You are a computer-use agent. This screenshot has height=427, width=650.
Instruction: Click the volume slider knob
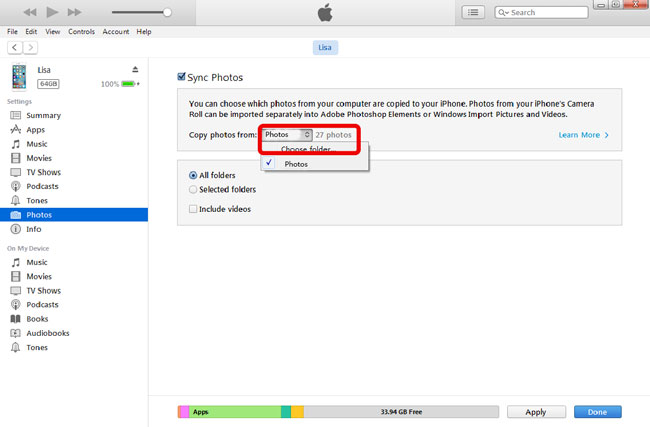[167, 12]
